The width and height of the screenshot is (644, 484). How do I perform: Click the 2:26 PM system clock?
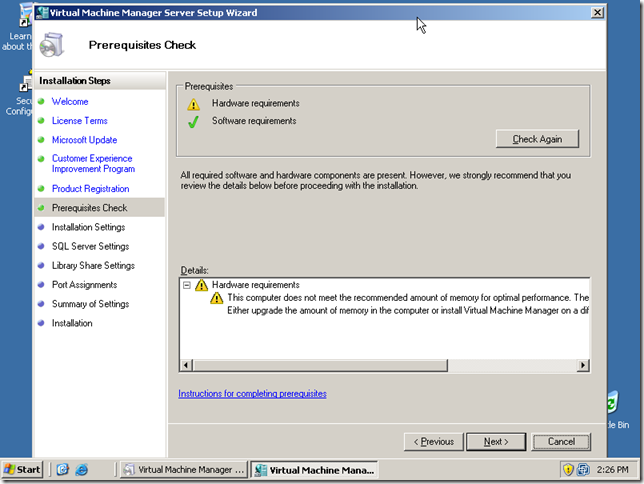click(612, 470)
